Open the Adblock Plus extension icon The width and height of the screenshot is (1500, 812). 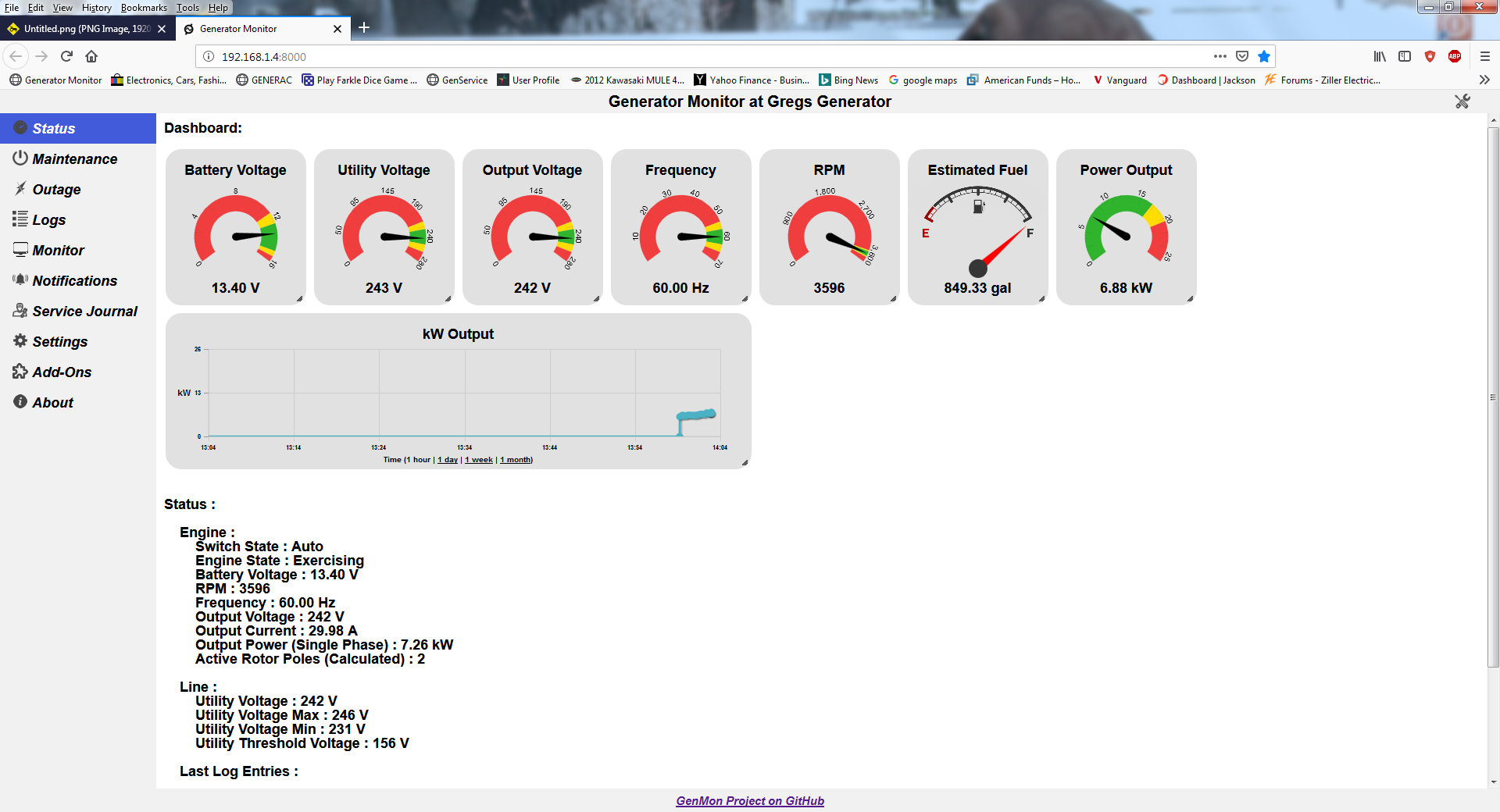pyautogui.click(x=1455, y=56)
